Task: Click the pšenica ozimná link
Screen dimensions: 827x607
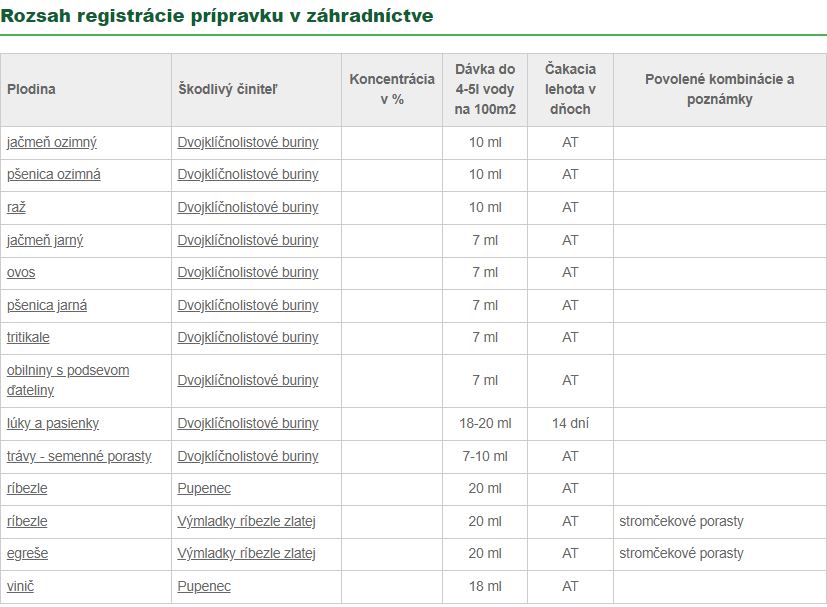Action: pyautogui.click(x=54, y=175)
